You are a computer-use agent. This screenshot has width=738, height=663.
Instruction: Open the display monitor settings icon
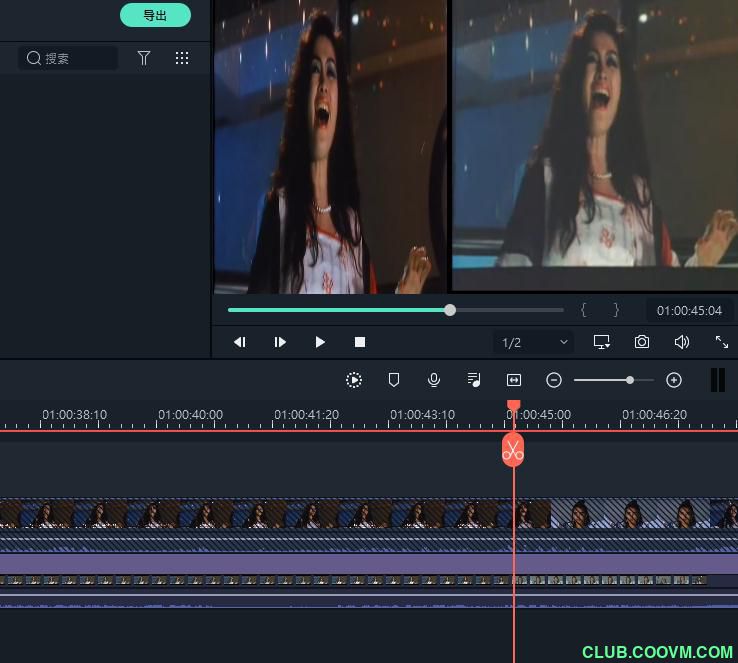click(x=602, y=342)
